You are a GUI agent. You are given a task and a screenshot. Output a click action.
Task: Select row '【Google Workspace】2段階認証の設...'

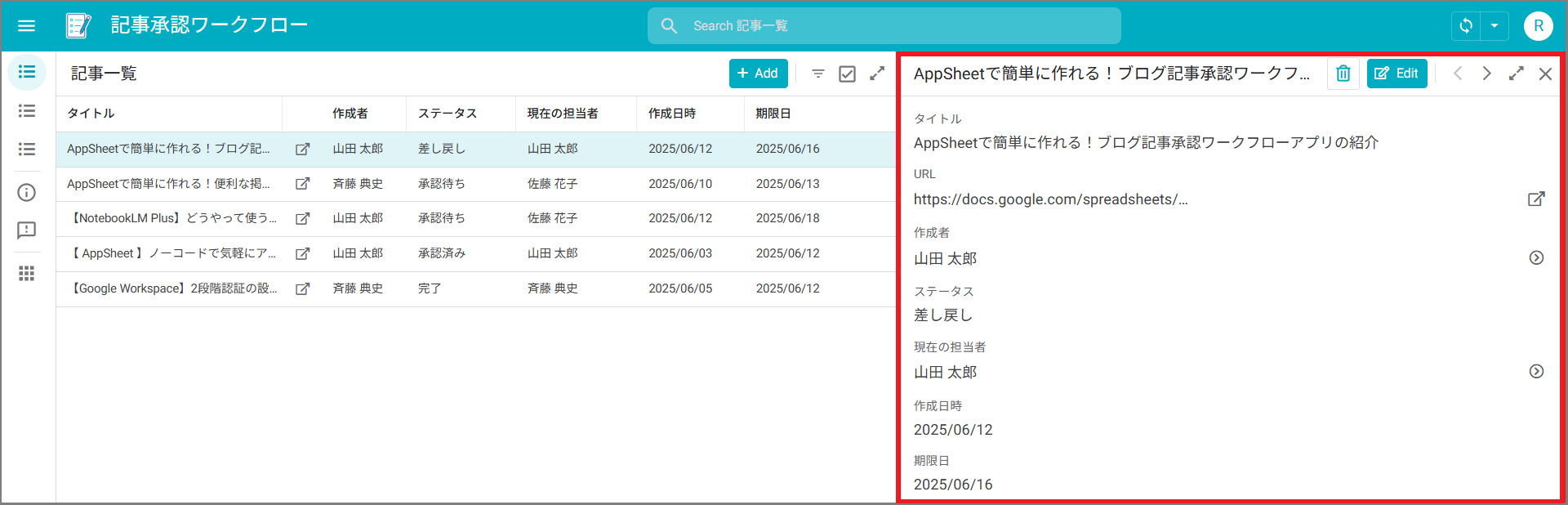[476, 289]
